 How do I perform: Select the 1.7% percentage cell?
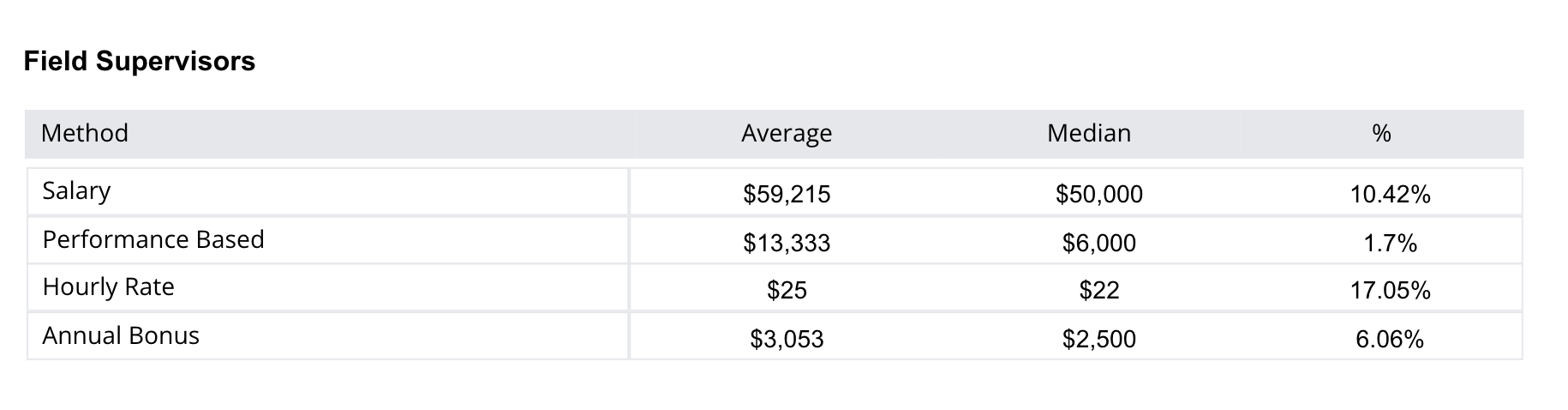(1390, 244)
